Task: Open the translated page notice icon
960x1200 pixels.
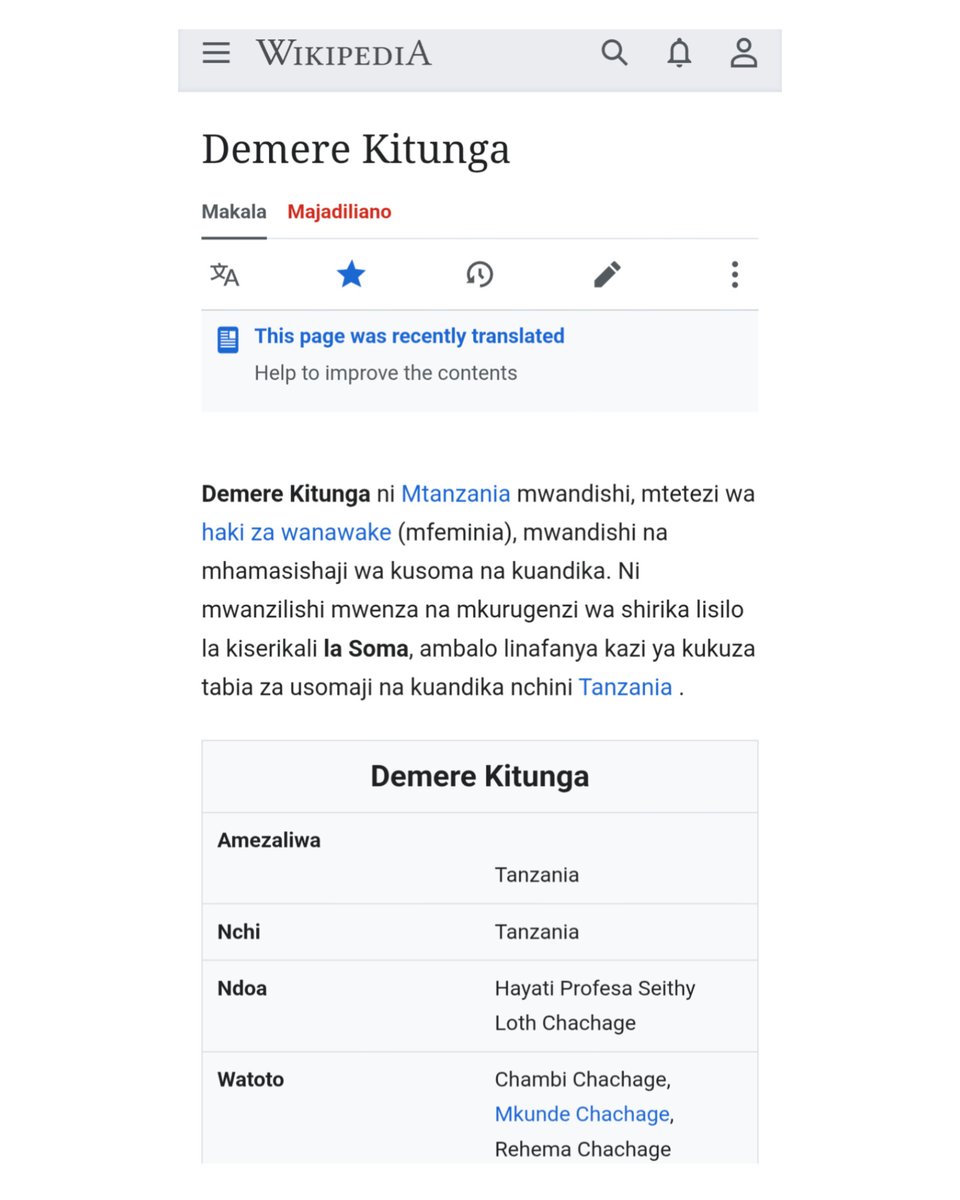Action: tap(227, 339)
